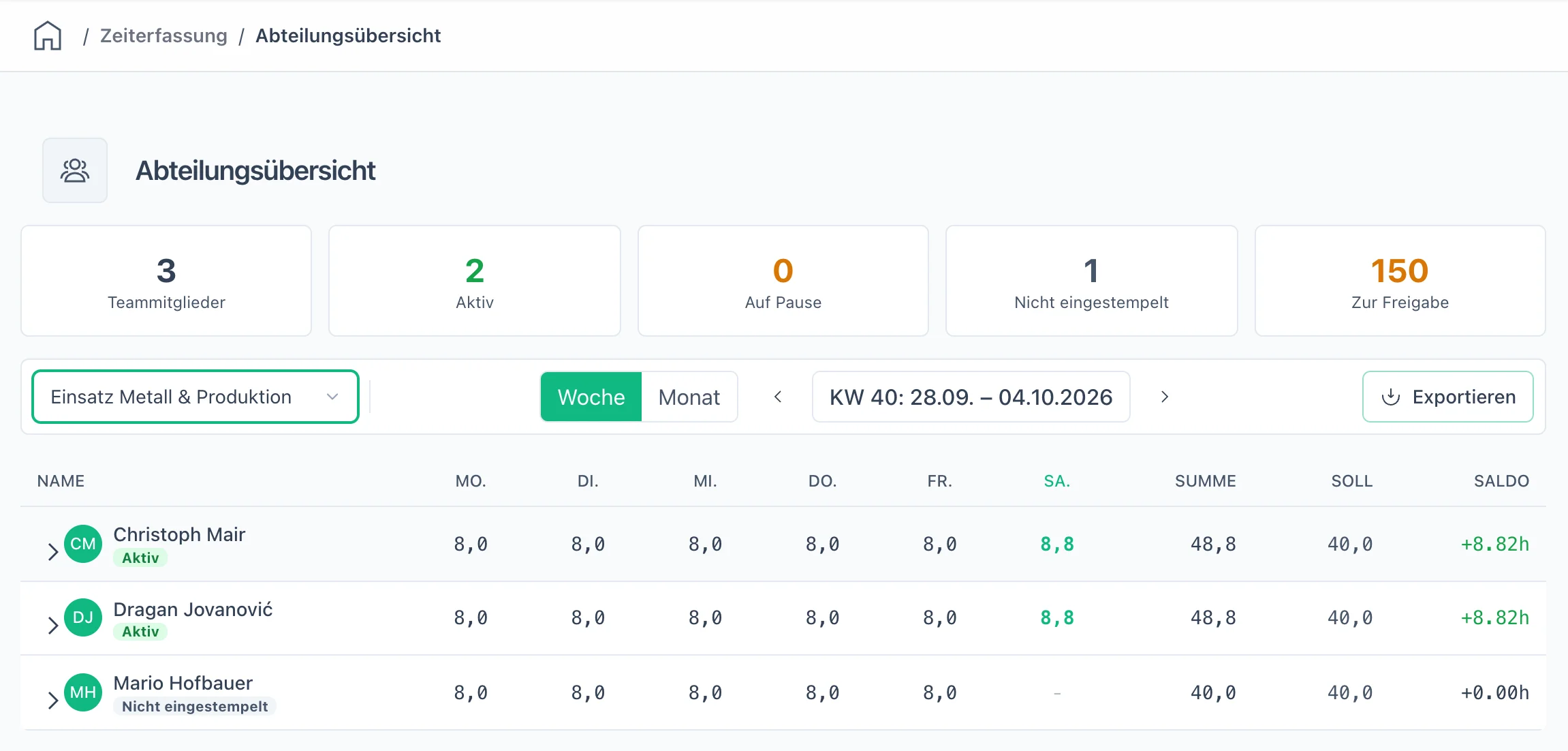Click the NAME column header
The height and width of the screenshot is (751, 1568).
[61, 481]
